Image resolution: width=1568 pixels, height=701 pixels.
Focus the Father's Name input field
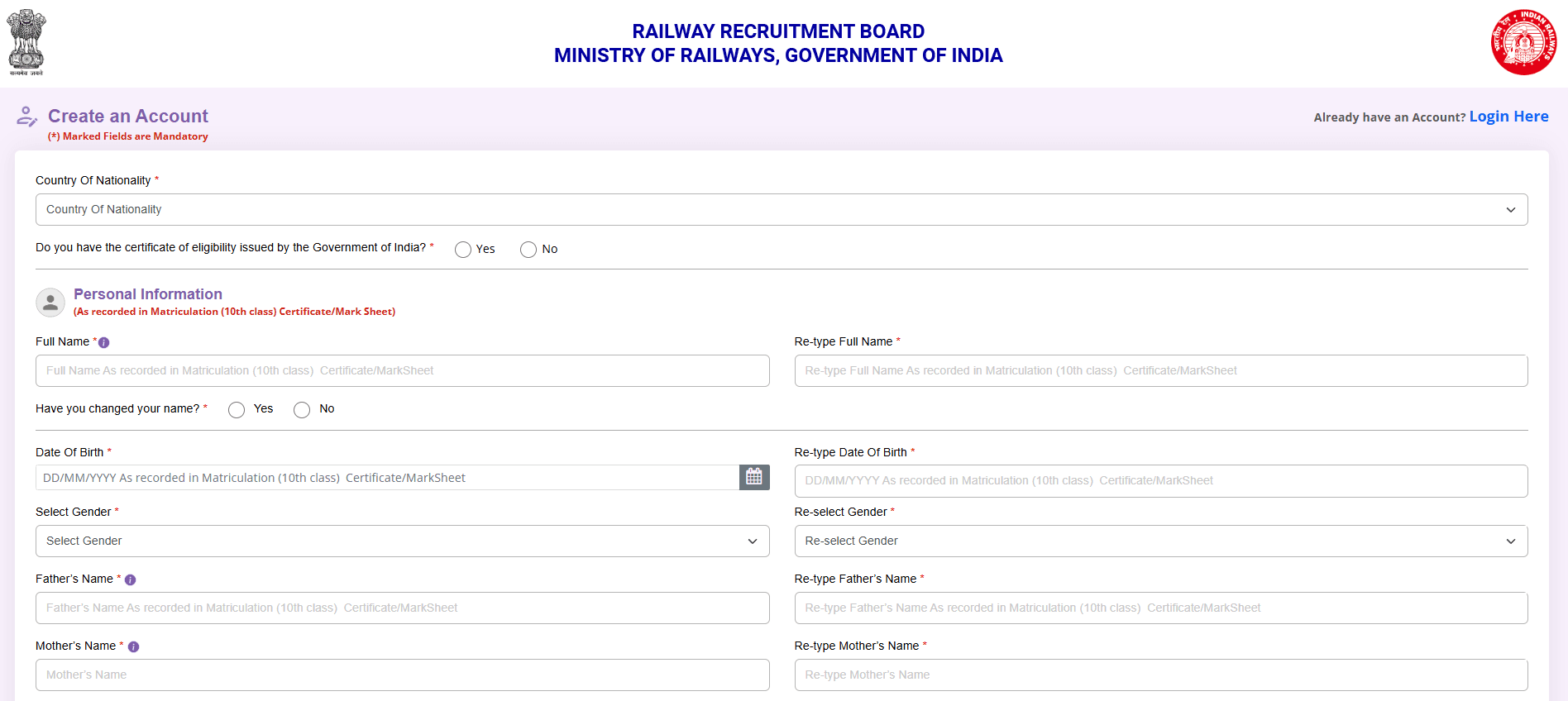(x=403, y=608)
